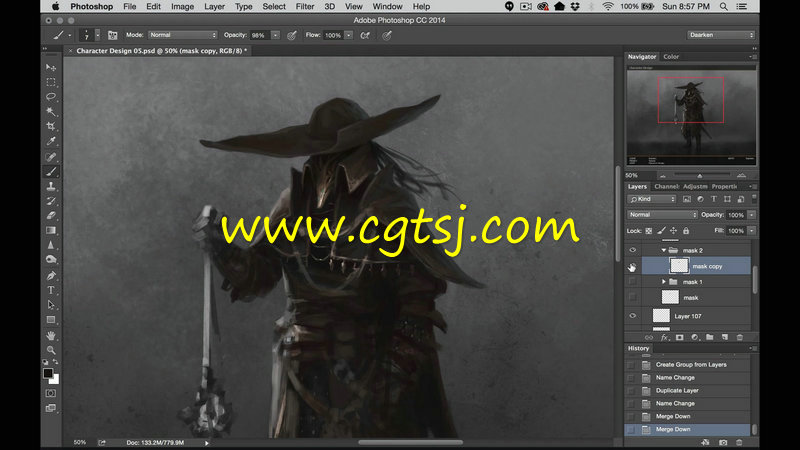Click the Navigator zoom slider
The image size is (800, 450).
point(702,176)
